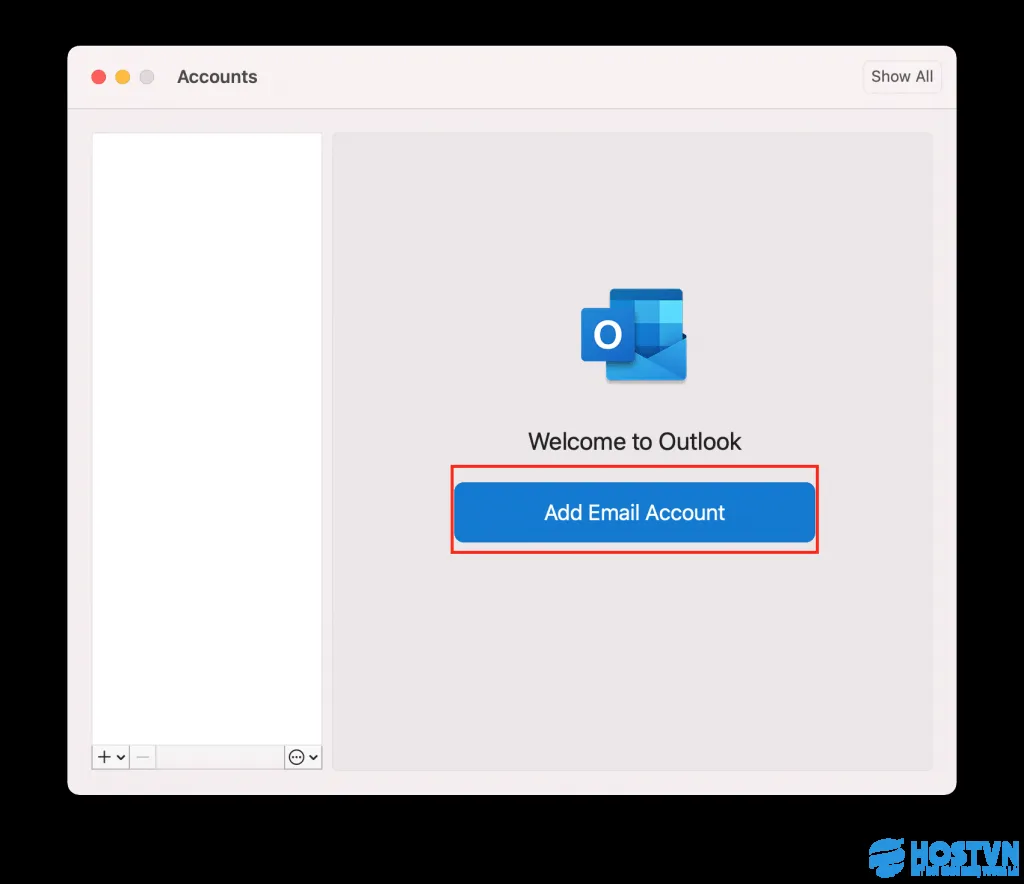Click the Add Email Account button
The image size is (1024, 884).
point(634,512)
